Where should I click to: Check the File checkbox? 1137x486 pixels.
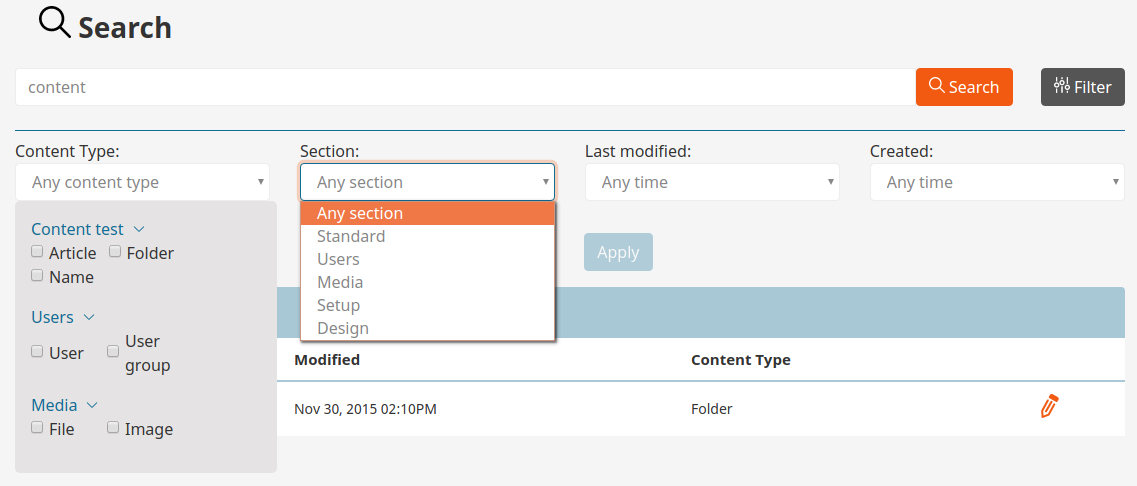tap(37, 428)
